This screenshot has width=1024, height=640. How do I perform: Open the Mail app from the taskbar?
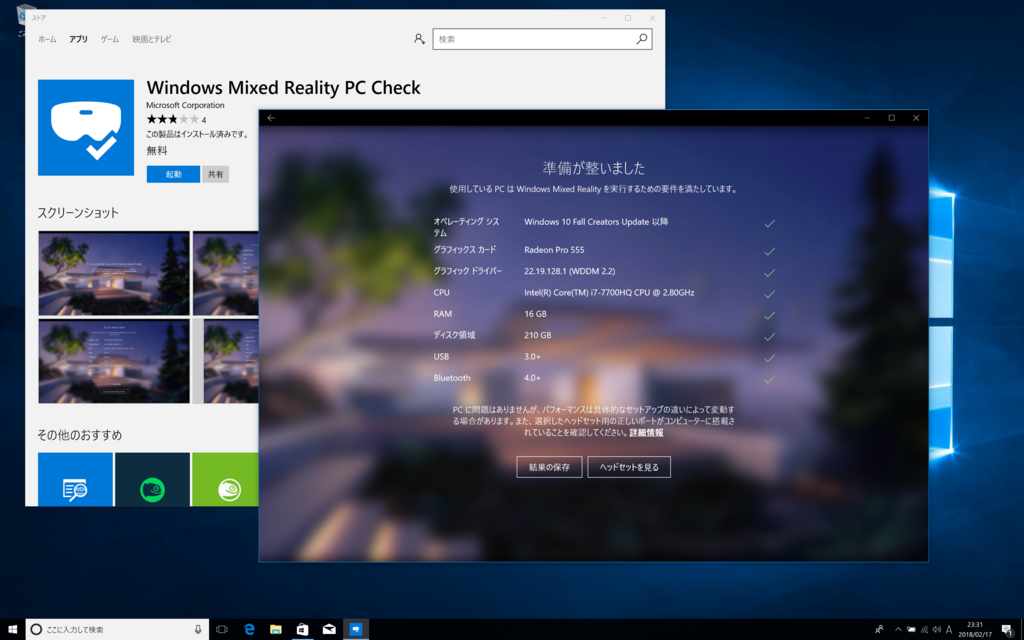pyautogui.click(x=329, y=630)
